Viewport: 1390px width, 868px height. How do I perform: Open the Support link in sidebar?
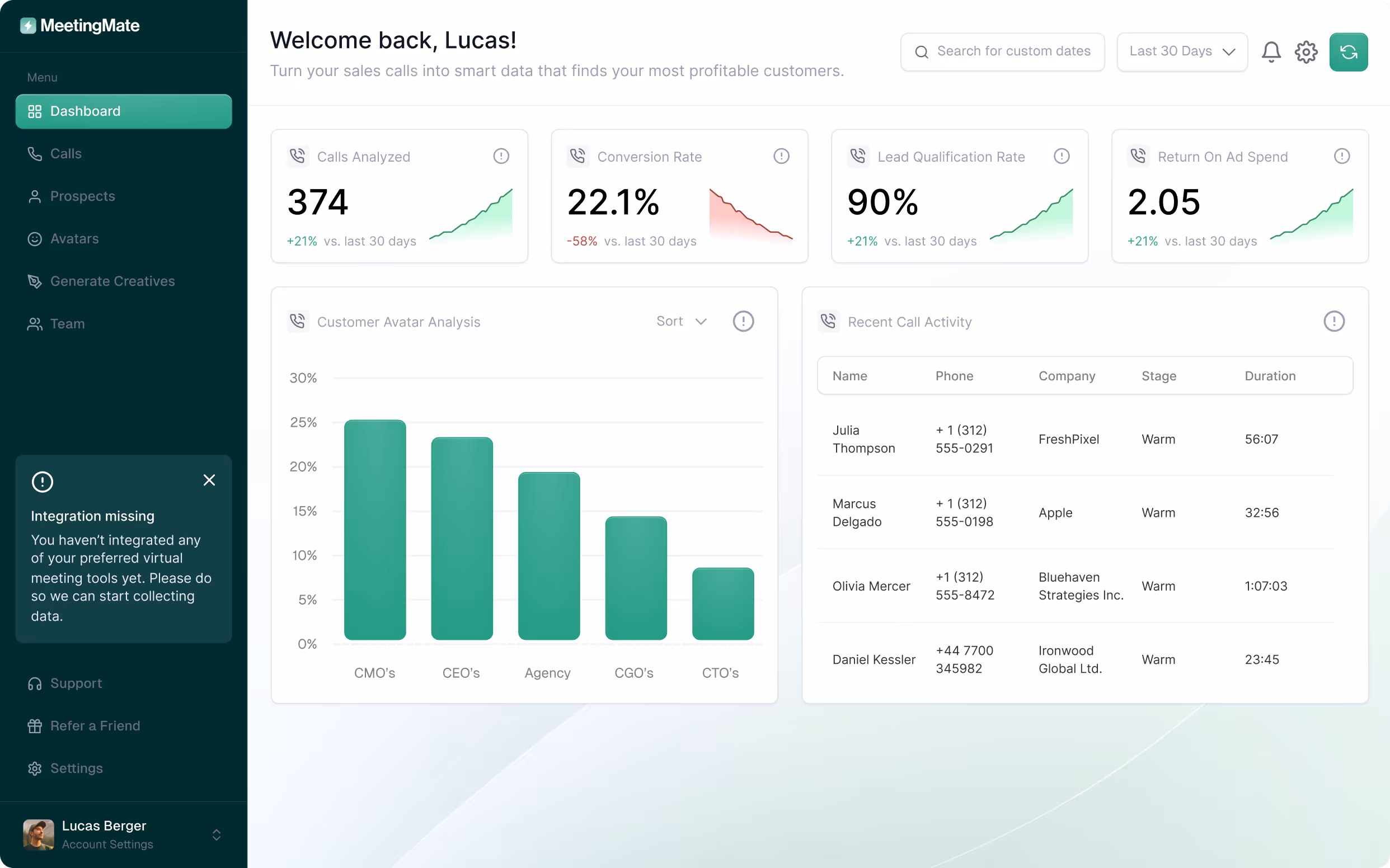76,683
